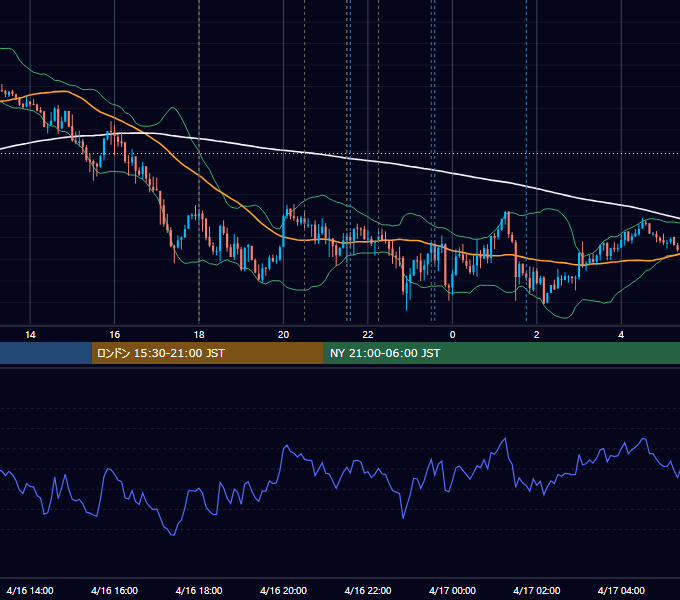Click the London 15:30-21:00 JST session bar

click(208, 353)
